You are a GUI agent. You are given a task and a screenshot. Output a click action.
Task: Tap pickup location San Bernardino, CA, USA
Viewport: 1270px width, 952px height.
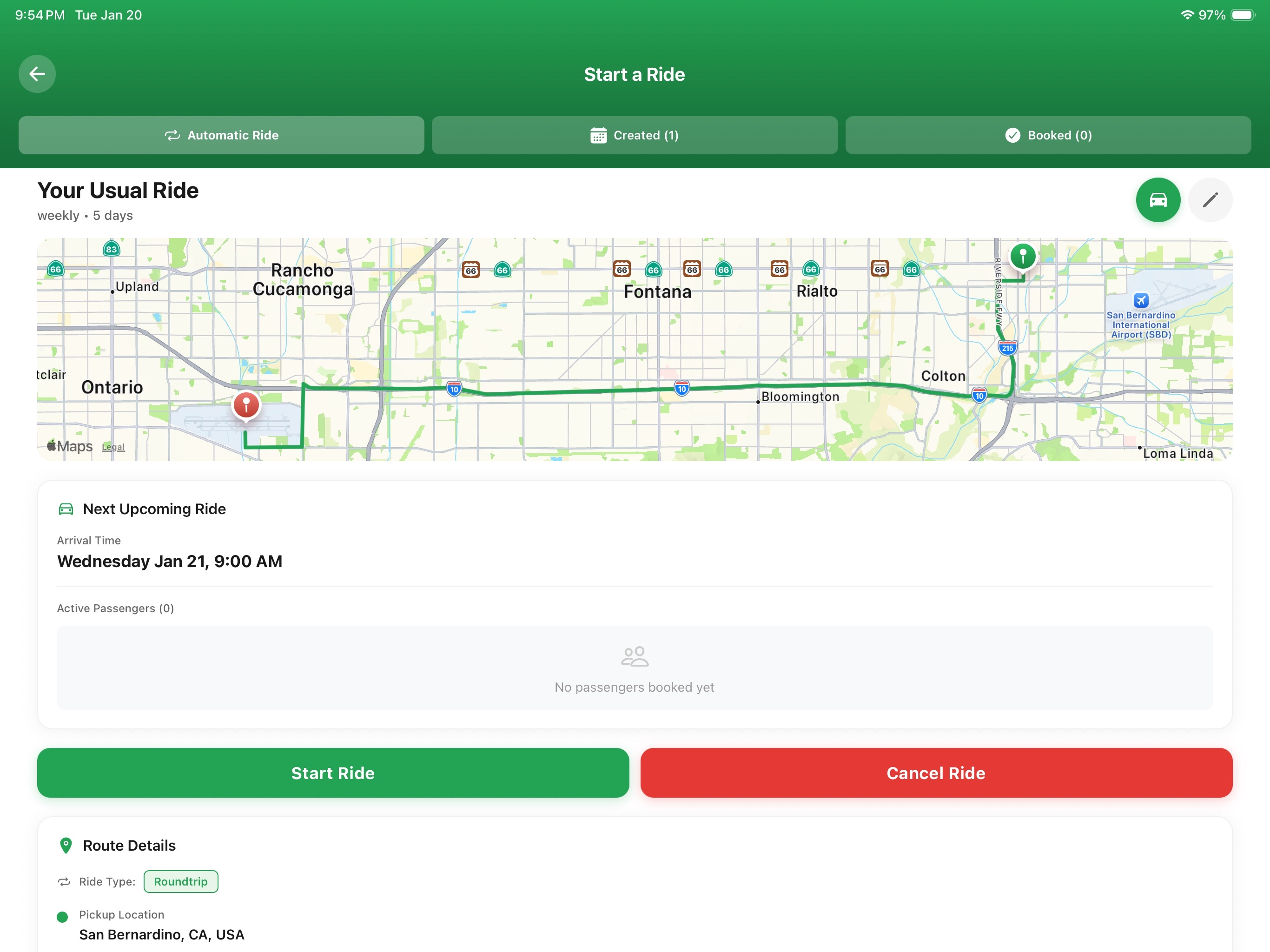[162, 935]
